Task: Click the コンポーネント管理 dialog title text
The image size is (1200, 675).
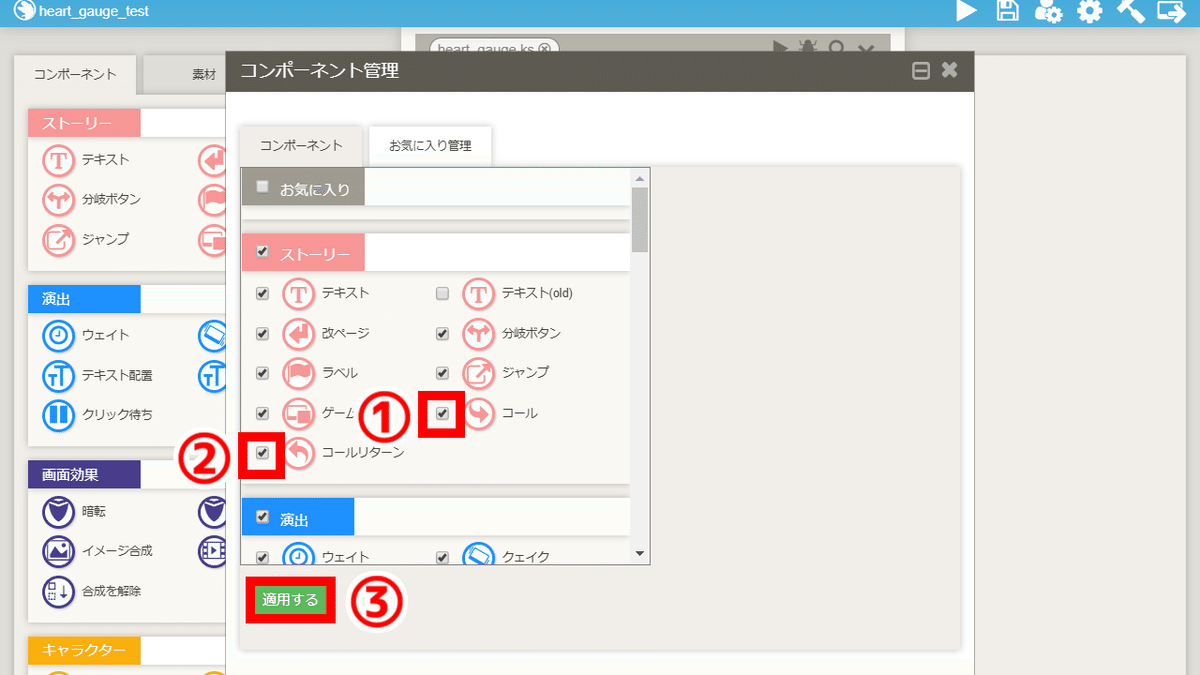Action: tap(320, 71)
